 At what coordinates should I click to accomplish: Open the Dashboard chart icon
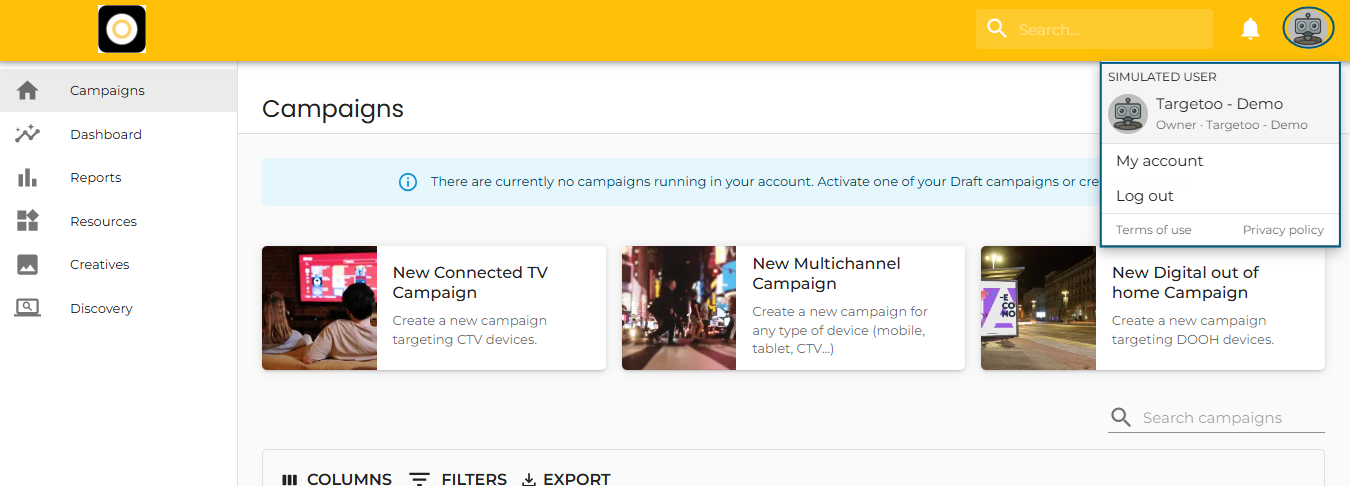coord(28,134)
